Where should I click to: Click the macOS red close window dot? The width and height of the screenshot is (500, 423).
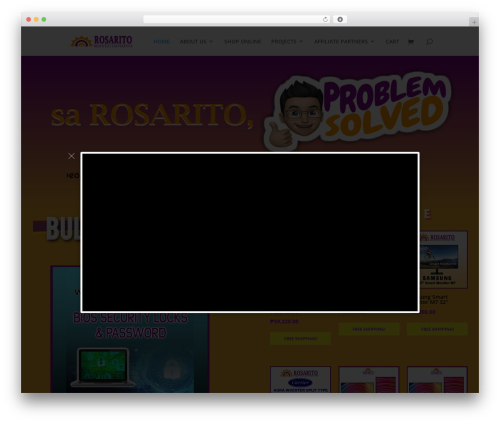29,19
